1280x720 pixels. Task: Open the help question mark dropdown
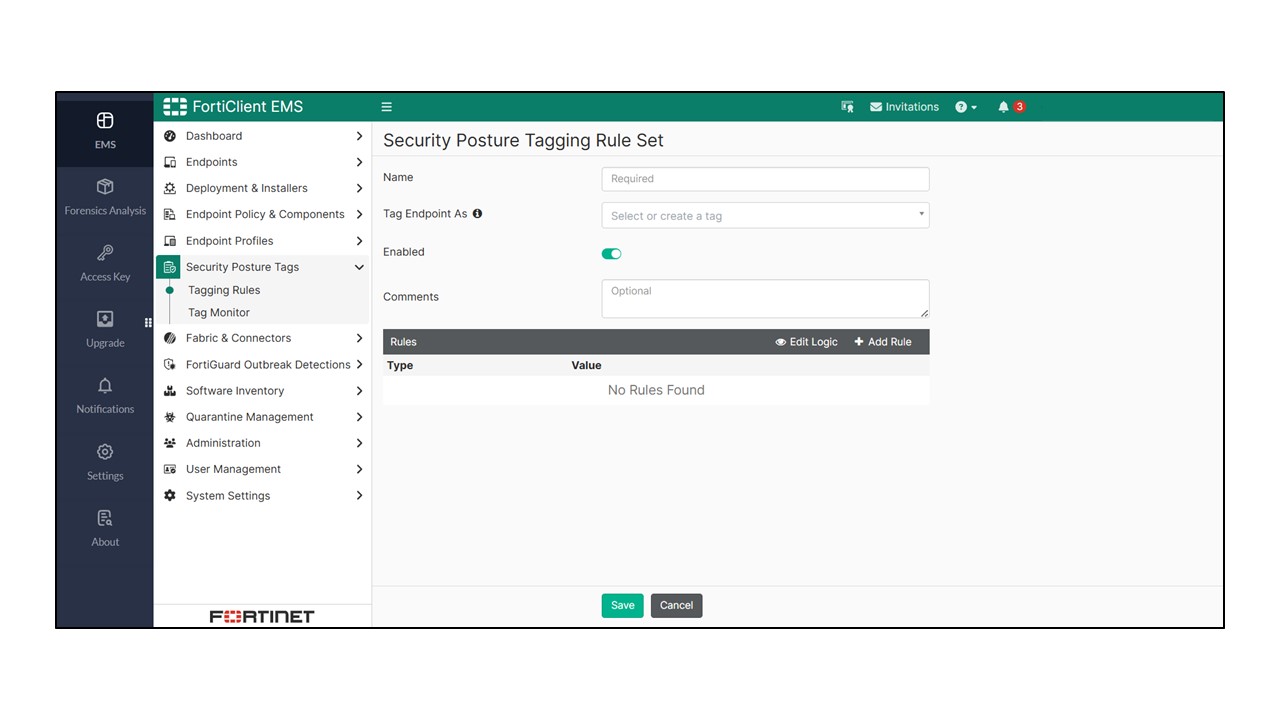(x=966, y=107)
